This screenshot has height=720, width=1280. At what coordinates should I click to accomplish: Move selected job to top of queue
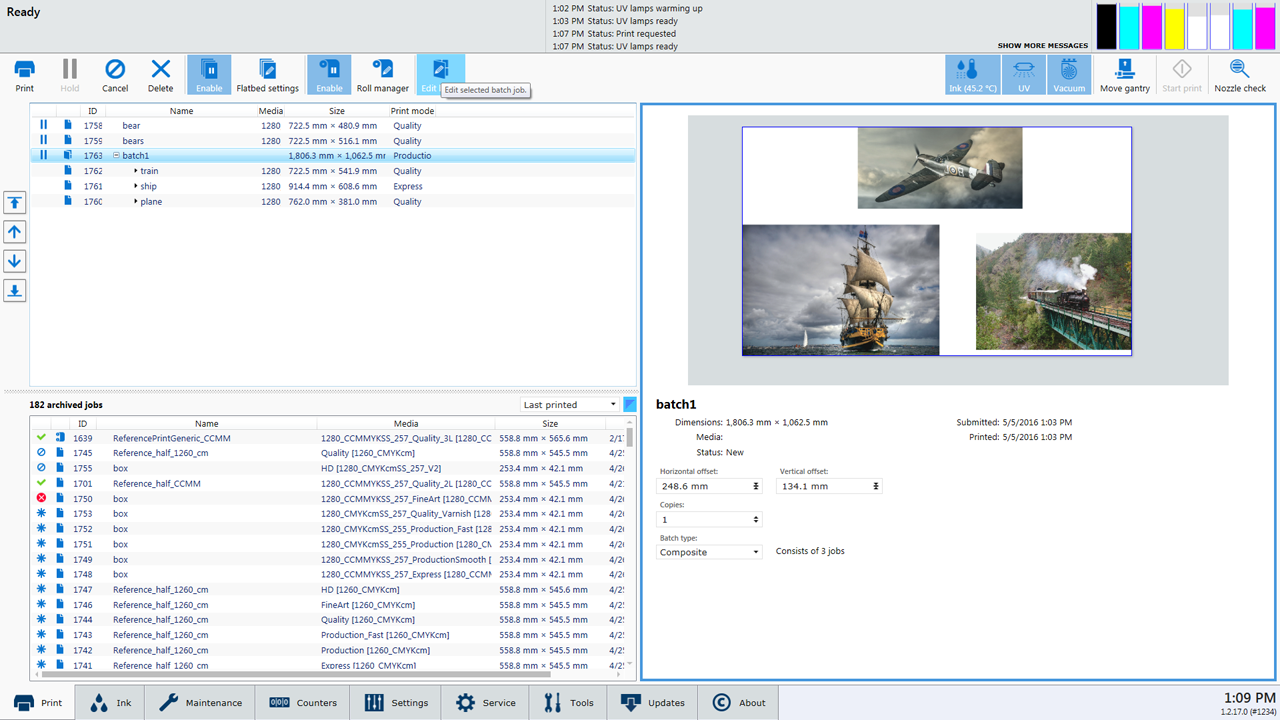[15, 203]
